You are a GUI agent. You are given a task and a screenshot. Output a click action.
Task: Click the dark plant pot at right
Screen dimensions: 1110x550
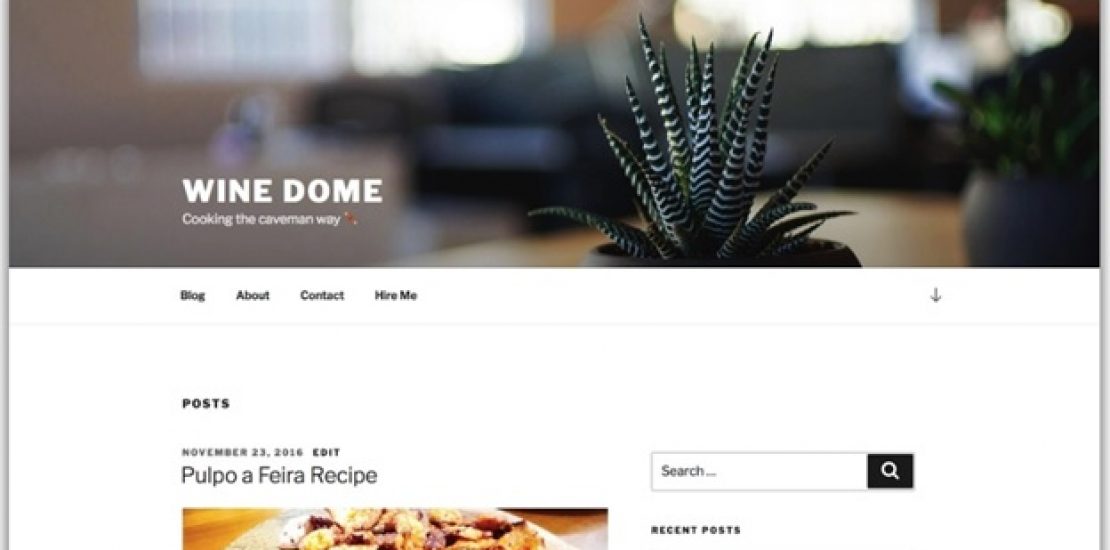coord(1031,219)
